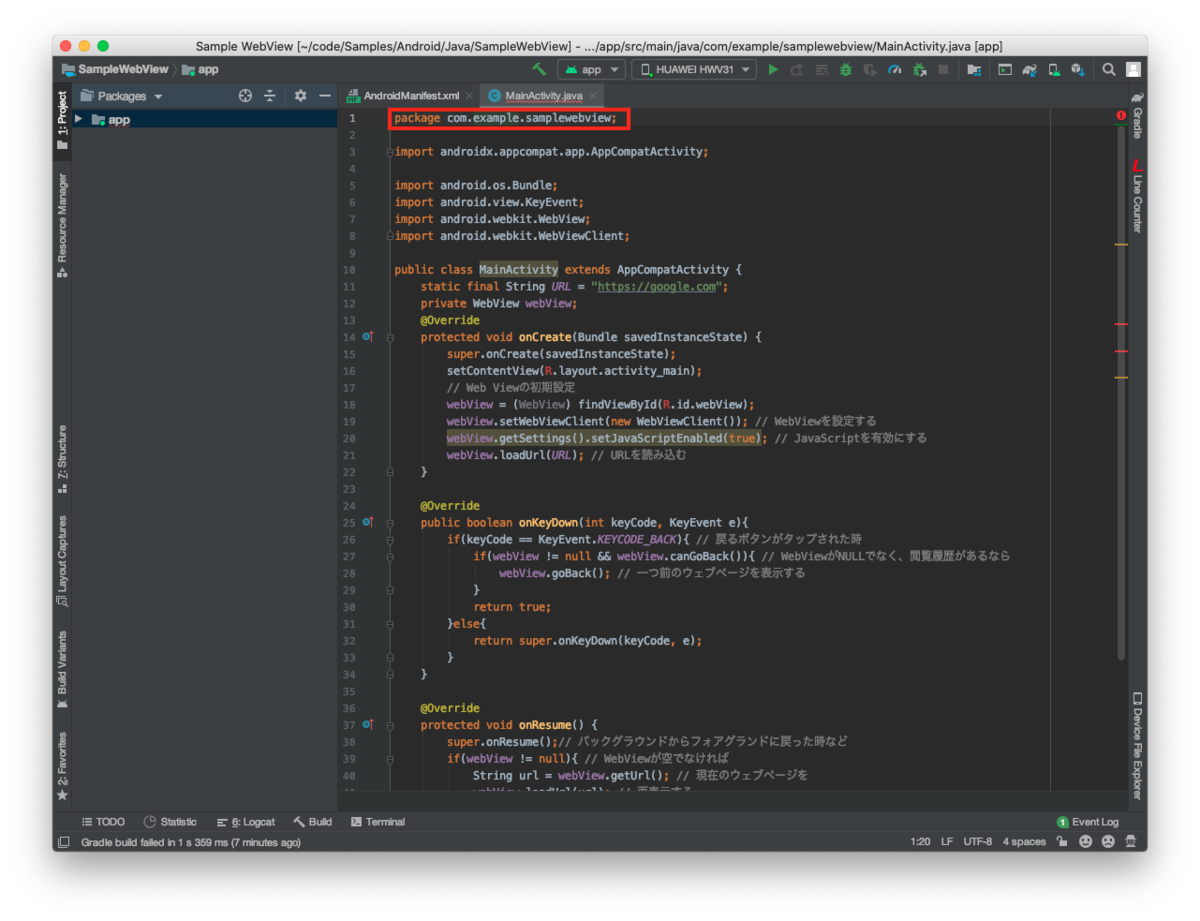This screenshot has height=921, width=1200.
Task: Click the https://google.com URL string
Action: click(x=658, y=286)
